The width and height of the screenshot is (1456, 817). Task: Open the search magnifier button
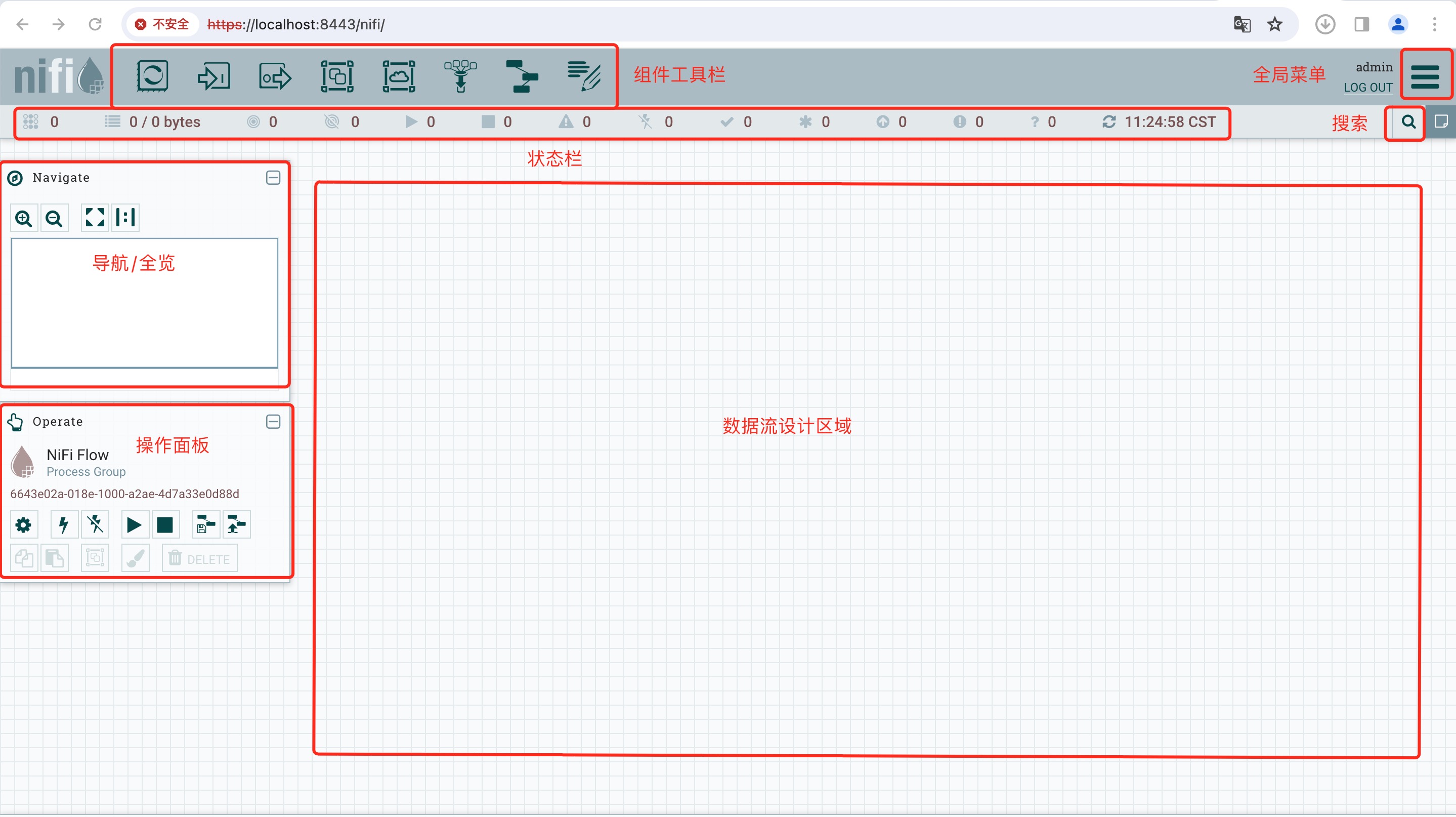pos(1408,121)
